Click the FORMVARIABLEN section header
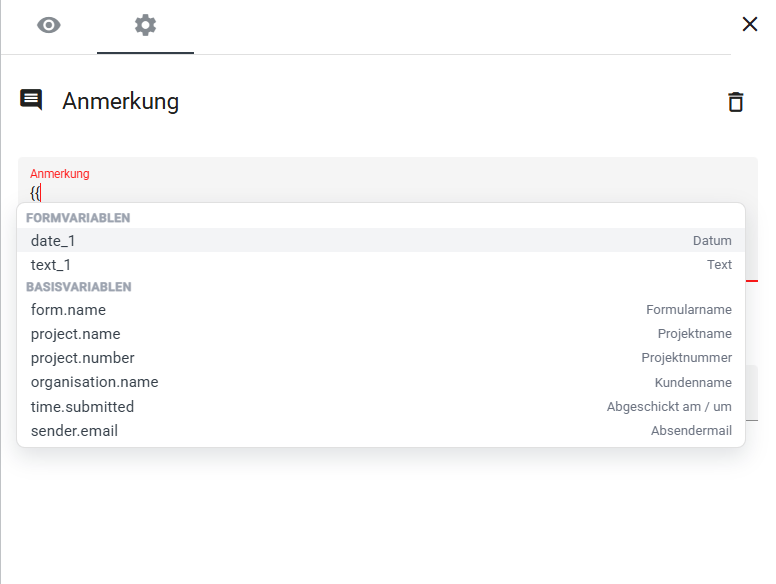The width and height of the screenshot is (776, 584). 78,218
